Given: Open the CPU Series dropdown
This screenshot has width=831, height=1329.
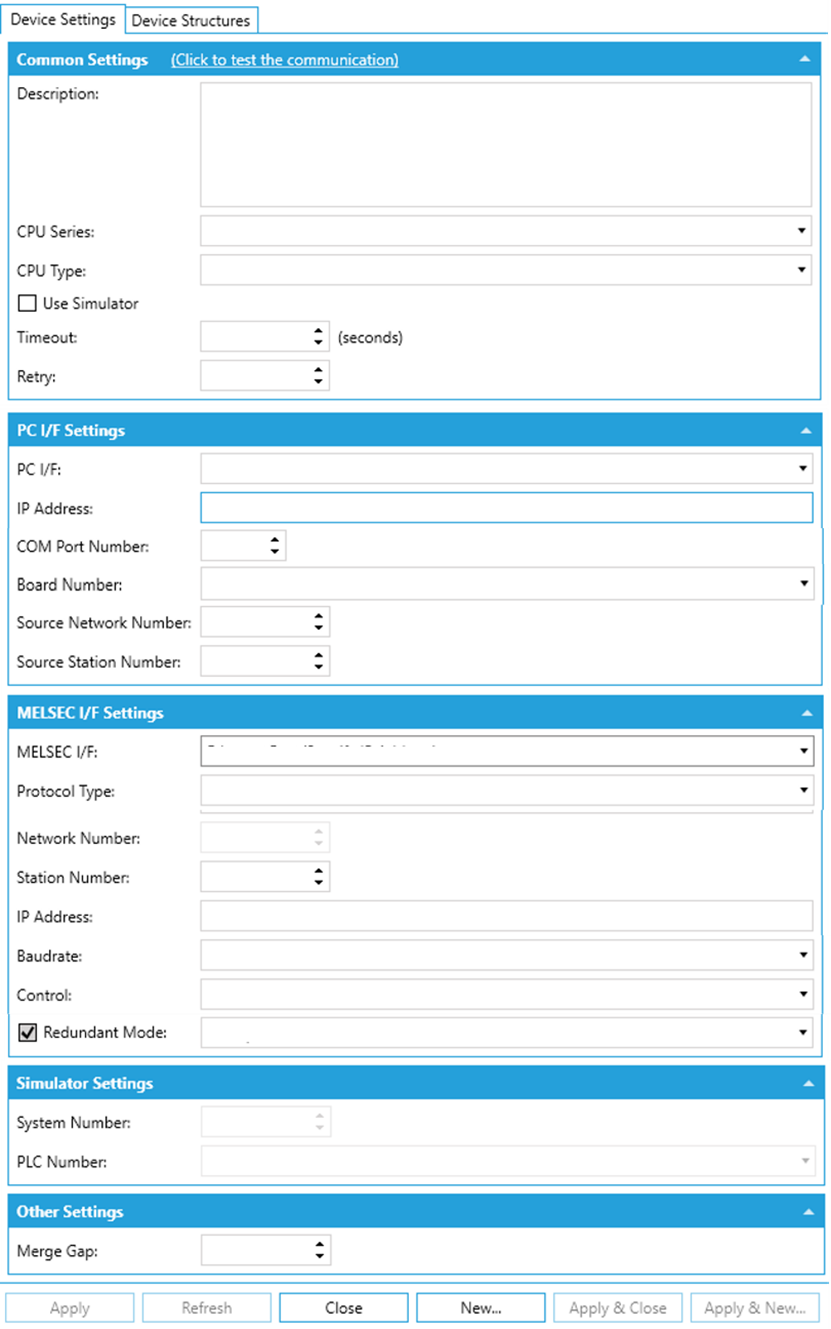Looking at the screenshot, I should tap(802, 232).
